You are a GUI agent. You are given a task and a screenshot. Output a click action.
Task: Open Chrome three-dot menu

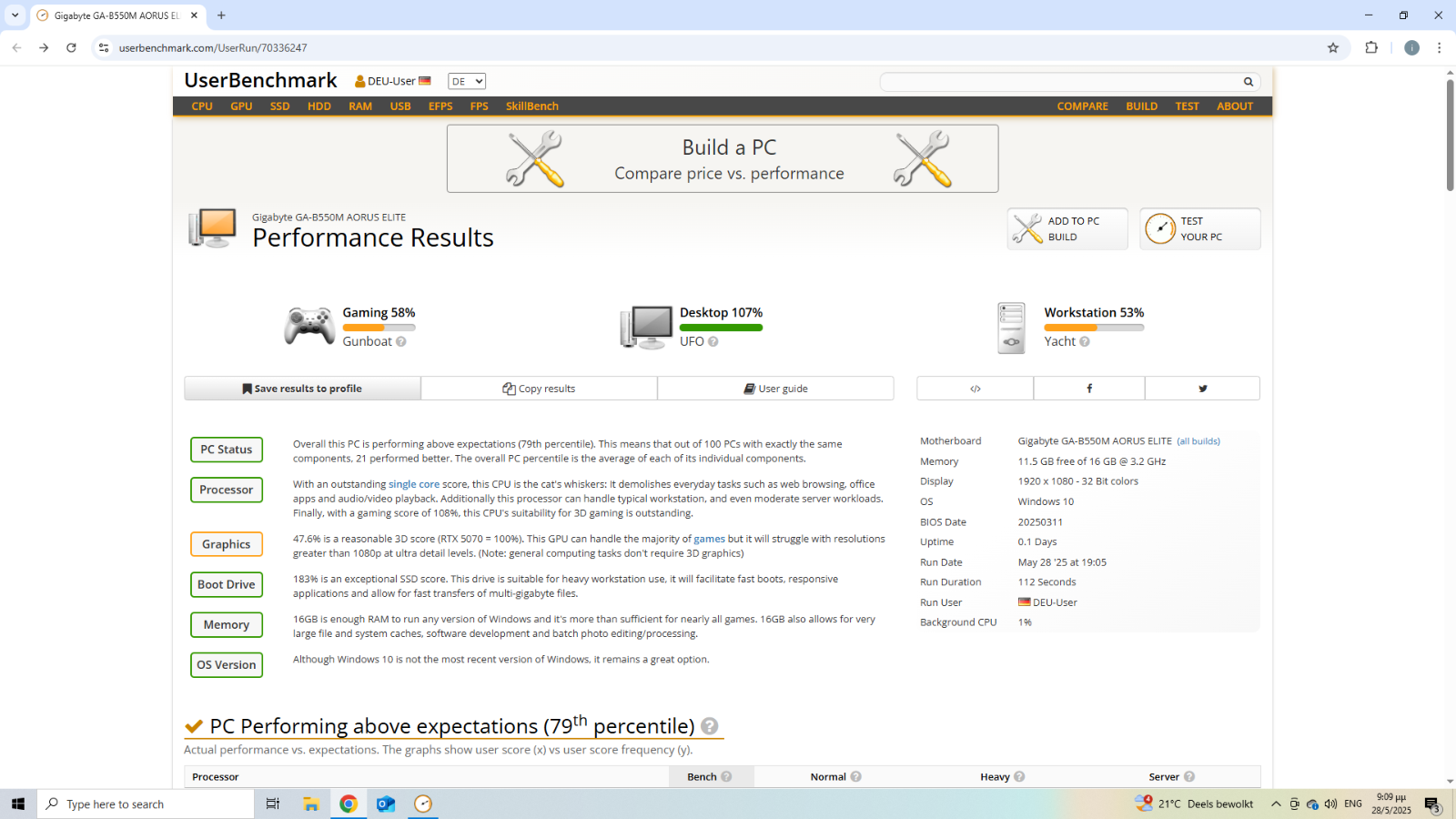(x=1440, y=48)
